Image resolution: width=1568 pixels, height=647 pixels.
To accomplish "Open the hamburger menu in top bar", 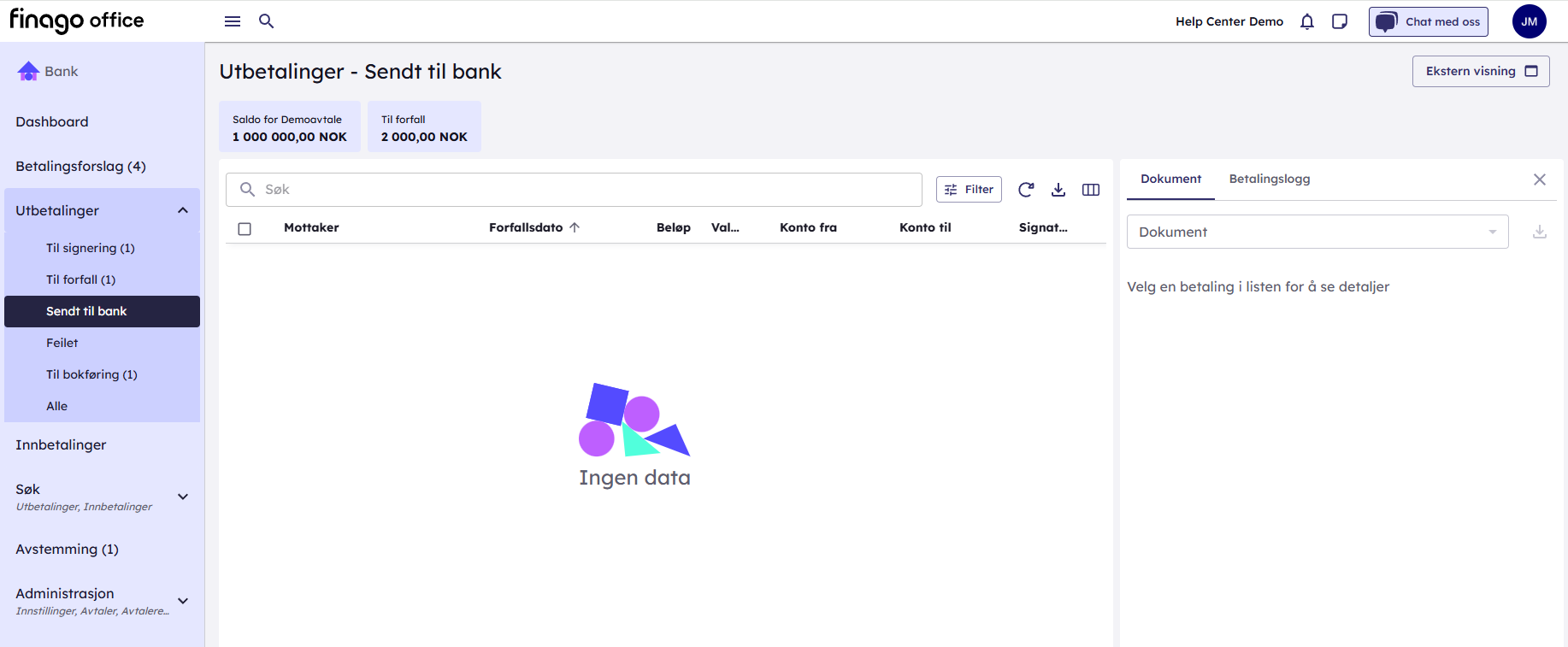I will point(232,21).
